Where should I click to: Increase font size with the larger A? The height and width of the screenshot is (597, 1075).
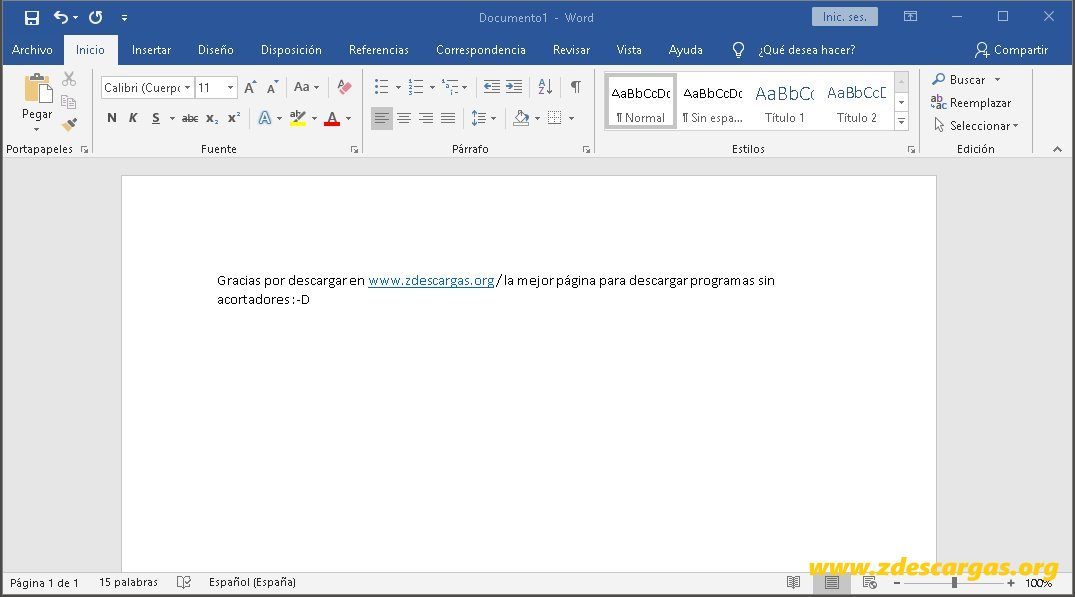coord(250,87)
